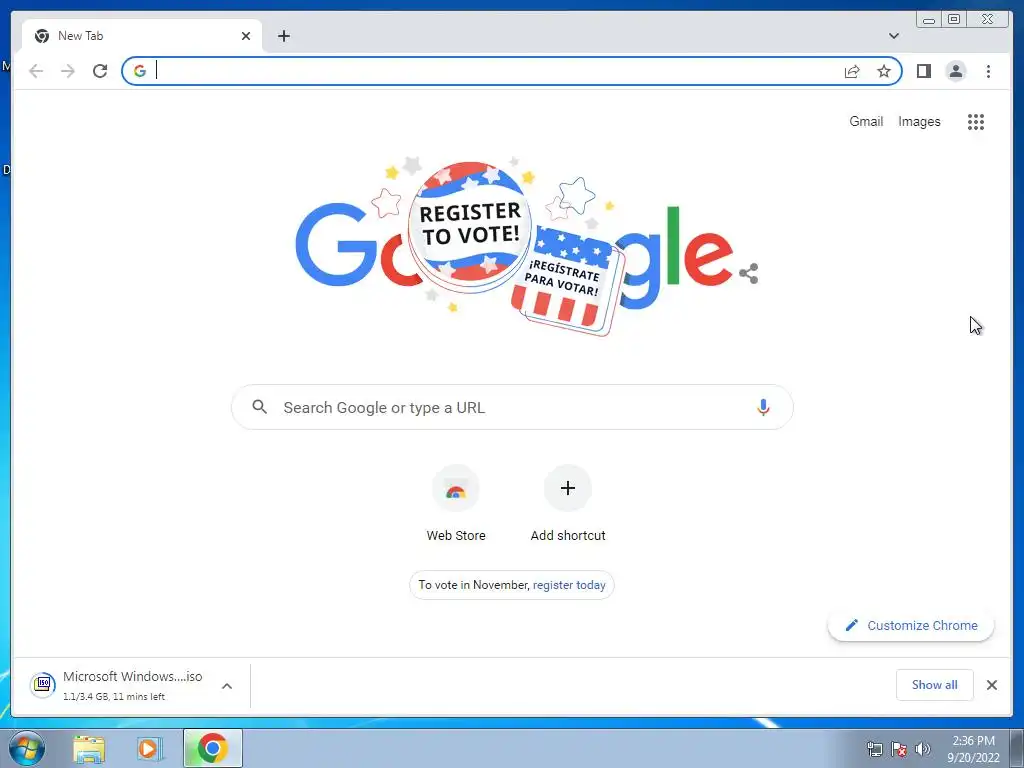Click the Show desktop button
The image size is (1024, 768).
pos(1017,748)
